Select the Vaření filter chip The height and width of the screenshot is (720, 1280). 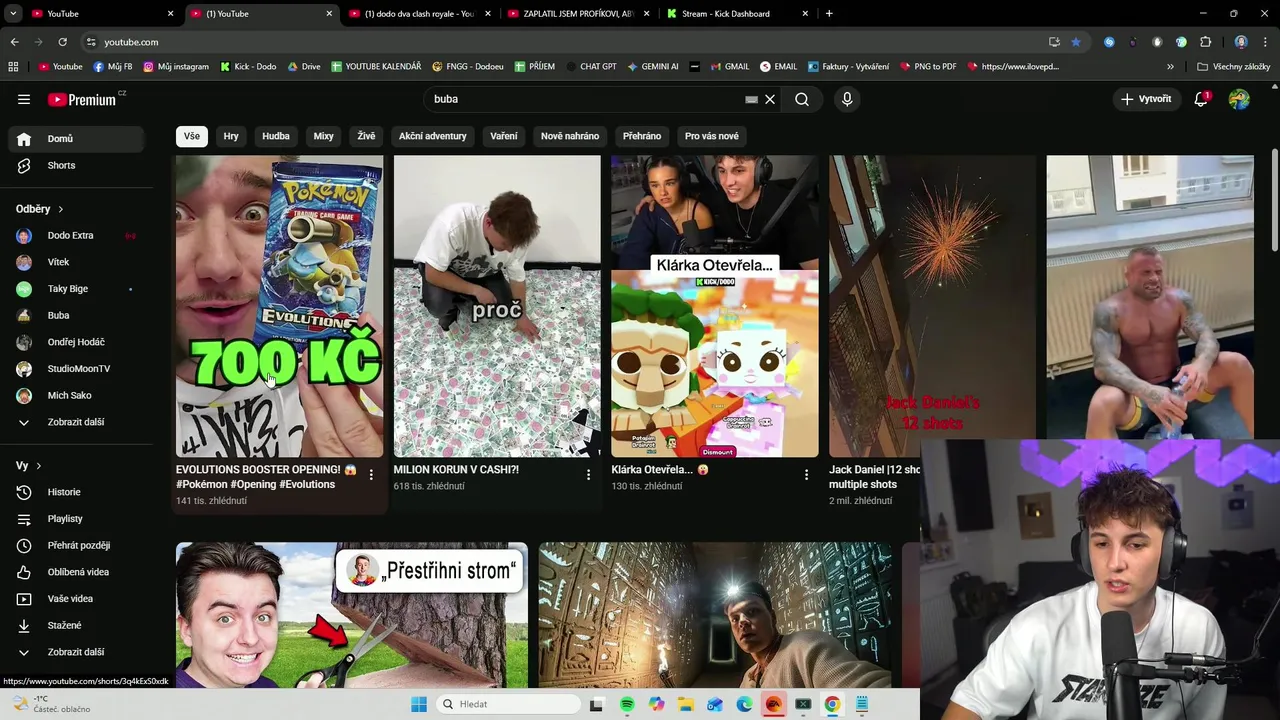[x=504, y=136]
